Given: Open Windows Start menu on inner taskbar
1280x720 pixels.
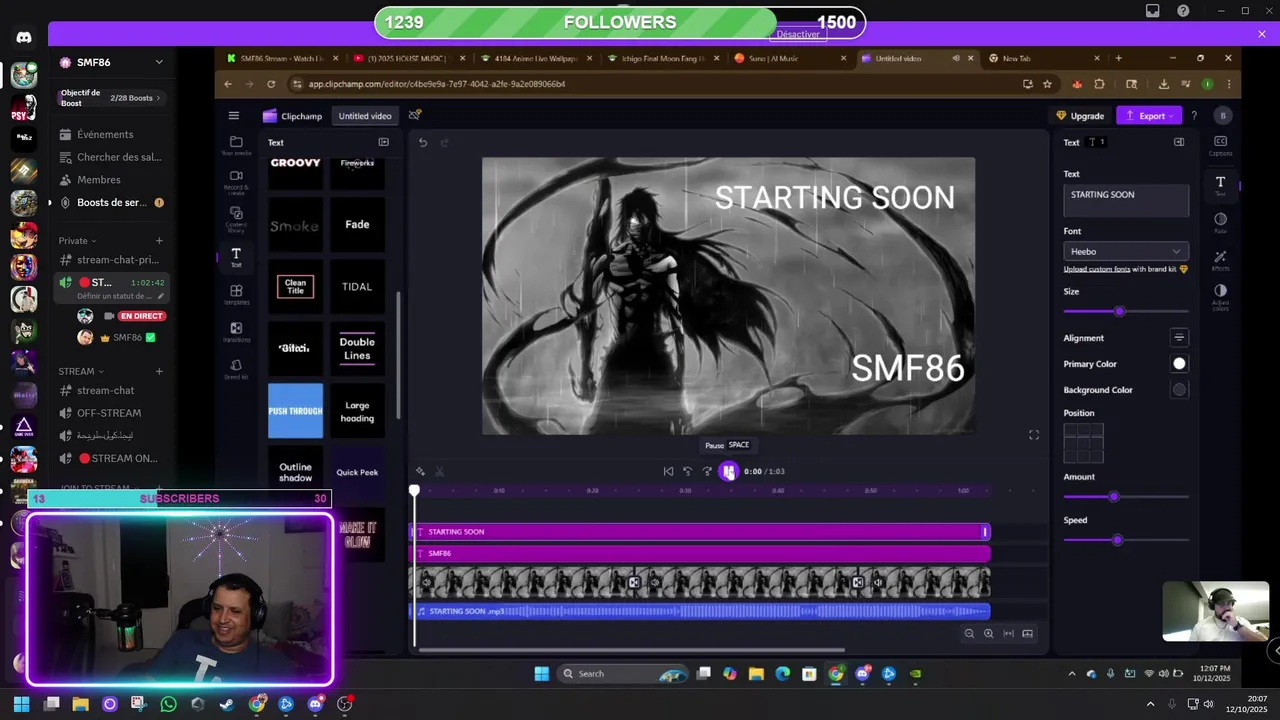Looking at the screenshot, I should pyautogui.click(x=541, y=673).
